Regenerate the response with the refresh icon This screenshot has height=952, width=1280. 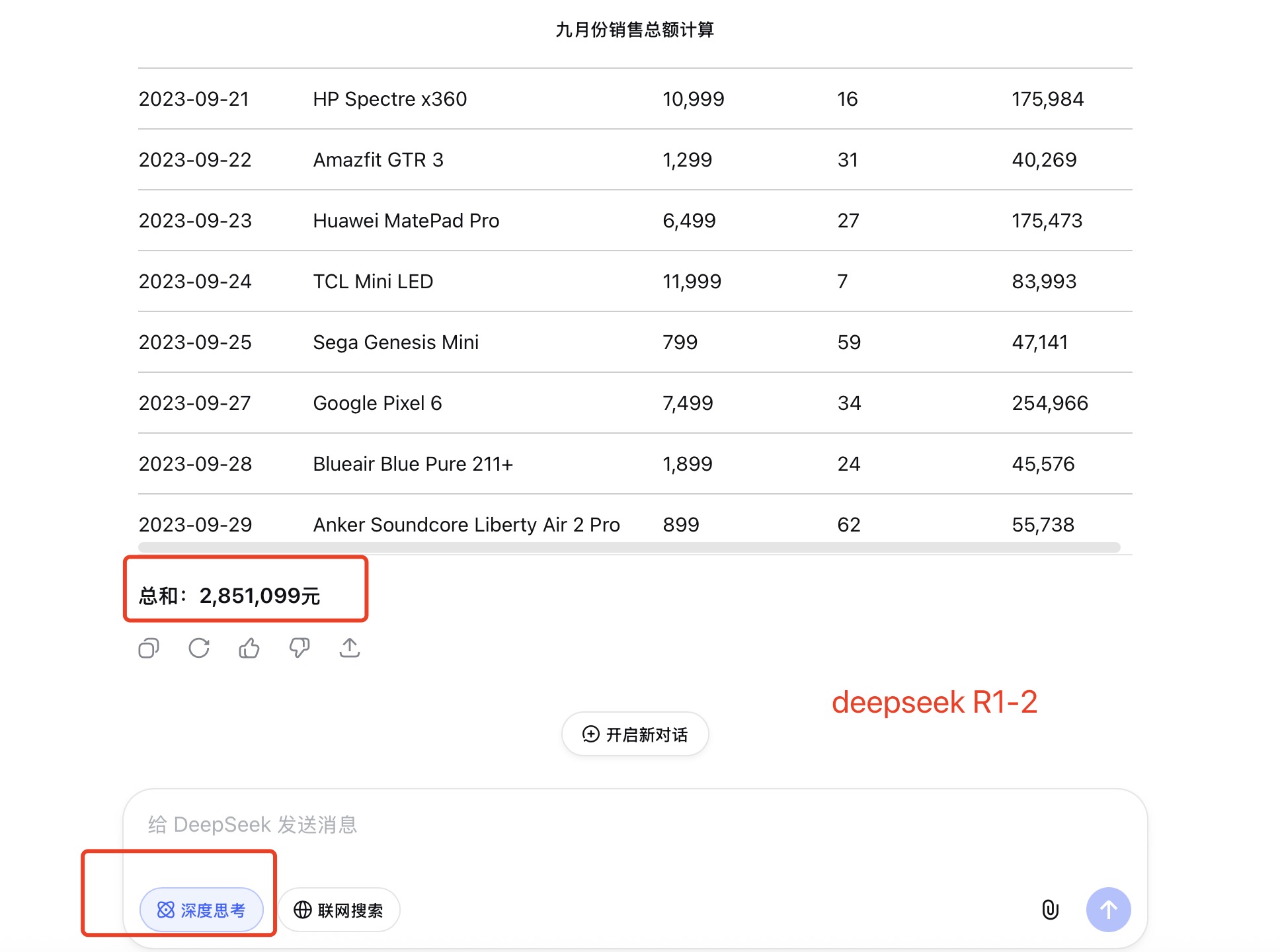tap(199, 648)
